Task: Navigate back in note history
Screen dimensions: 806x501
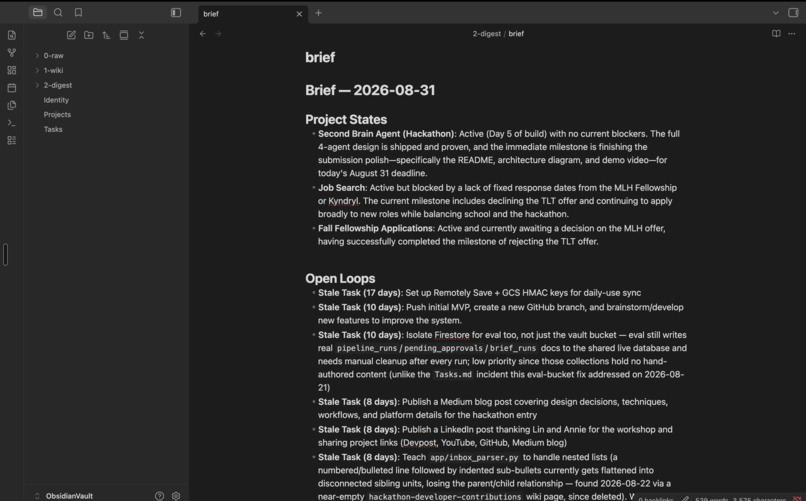Action: click(203, 34)
